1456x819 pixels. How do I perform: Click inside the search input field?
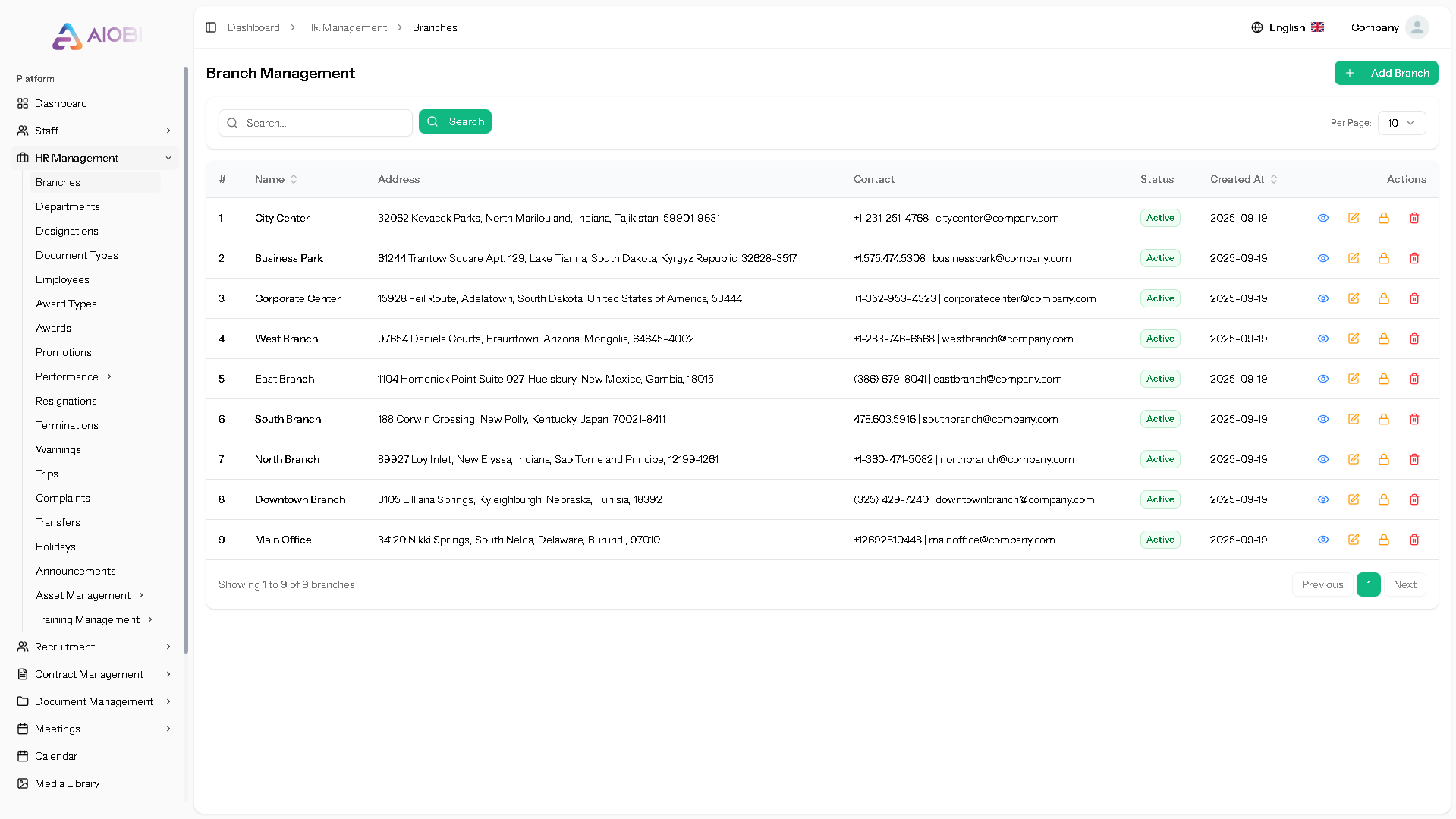[x=315, y=122]
